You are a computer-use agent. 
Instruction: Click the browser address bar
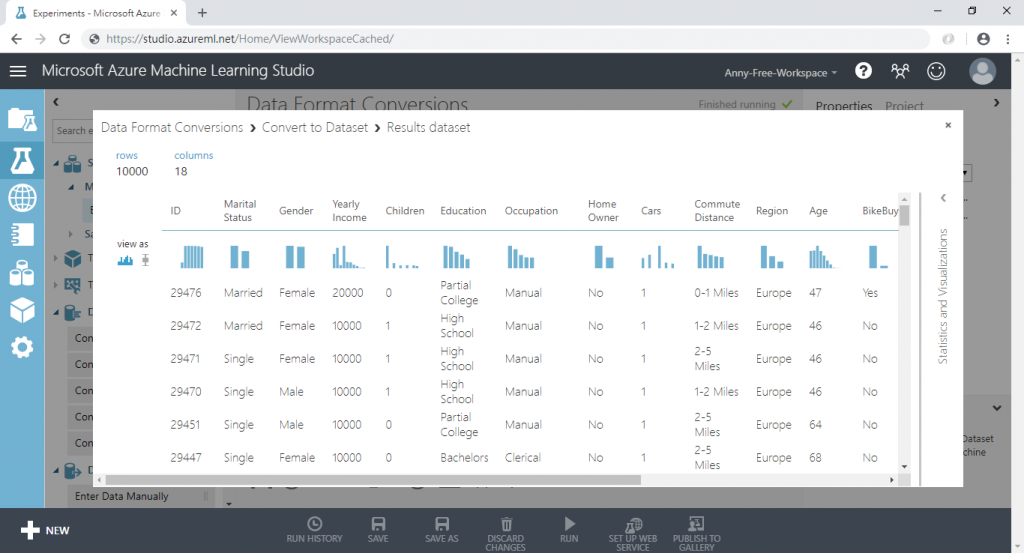506,39
